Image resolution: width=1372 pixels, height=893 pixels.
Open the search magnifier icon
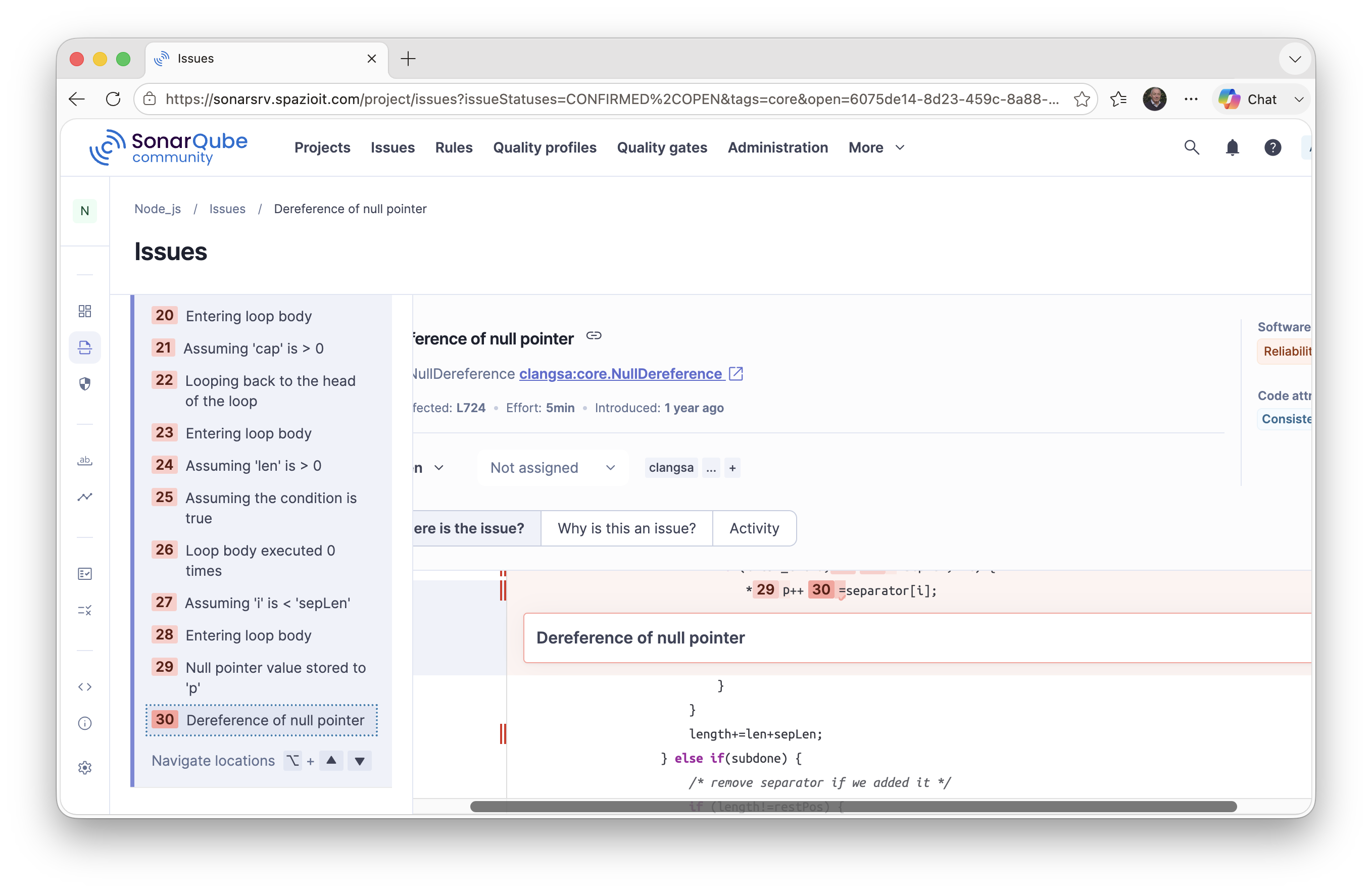1192,147
